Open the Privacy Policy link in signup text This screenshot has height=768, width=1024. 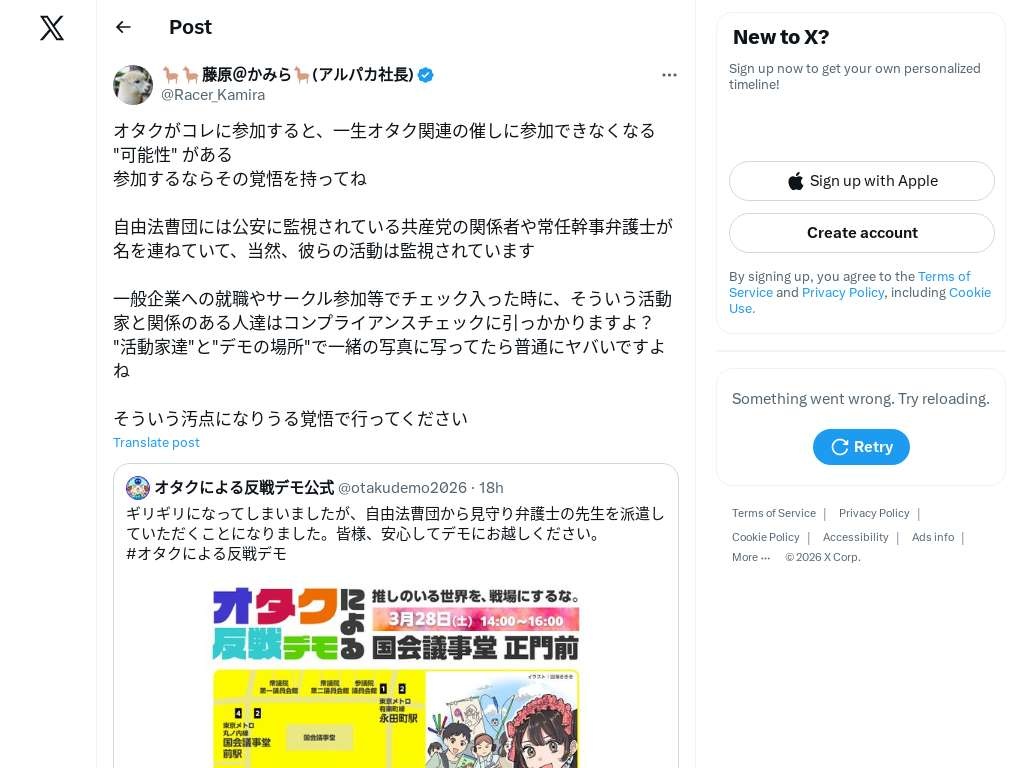point(842,293)
